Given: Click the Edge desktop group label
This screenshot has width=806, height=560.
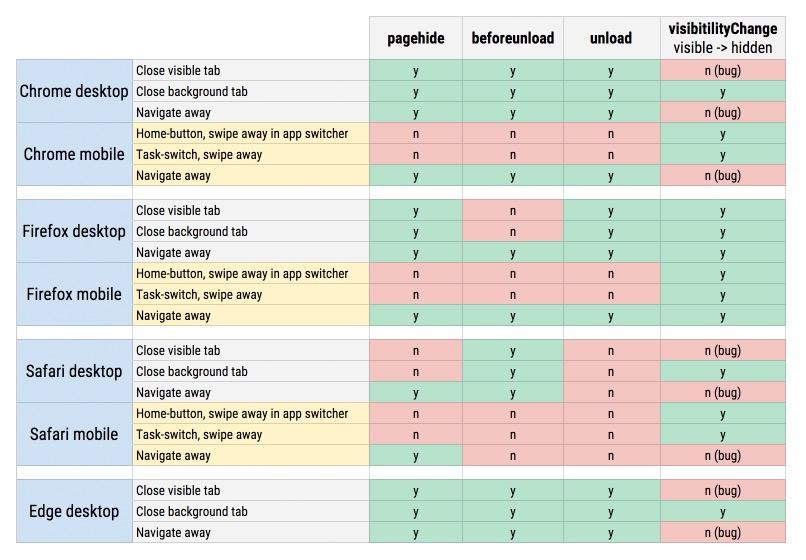Looking at the screenshot, I should coord(74,511).
